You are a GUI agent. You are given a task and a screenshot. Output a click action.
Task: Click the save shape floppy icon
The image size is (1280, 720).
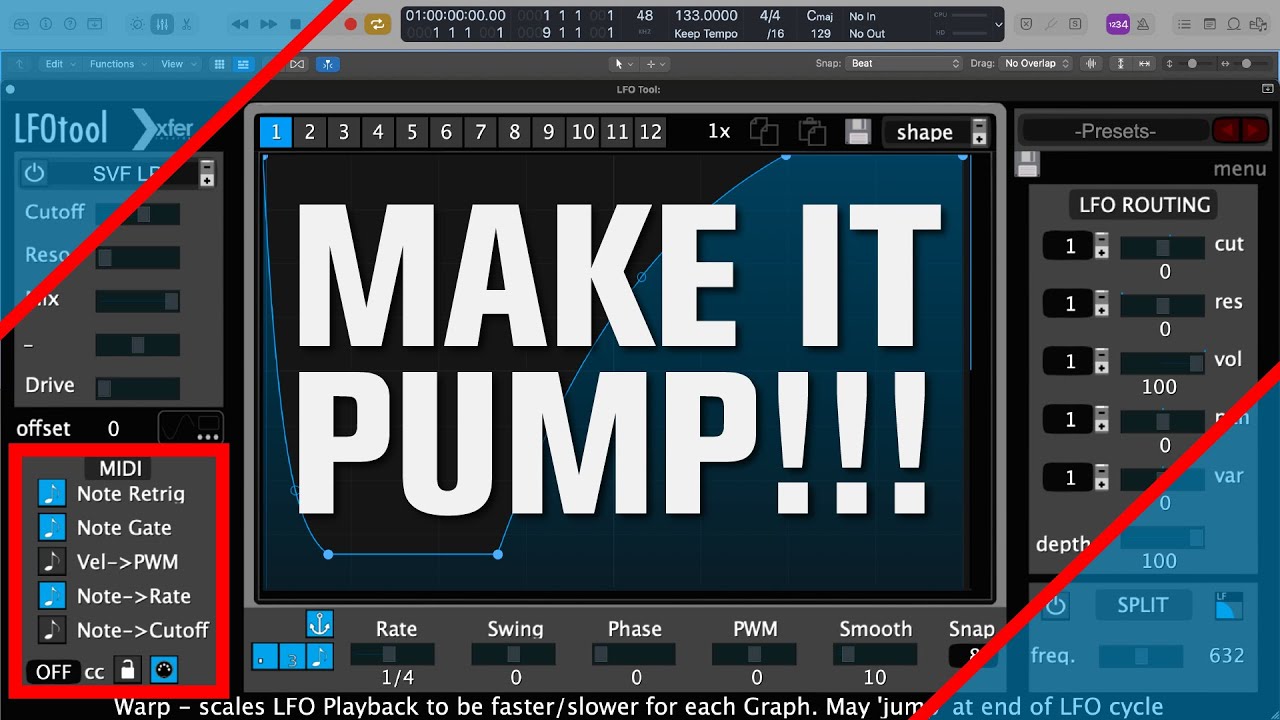[x=858, y=132]
